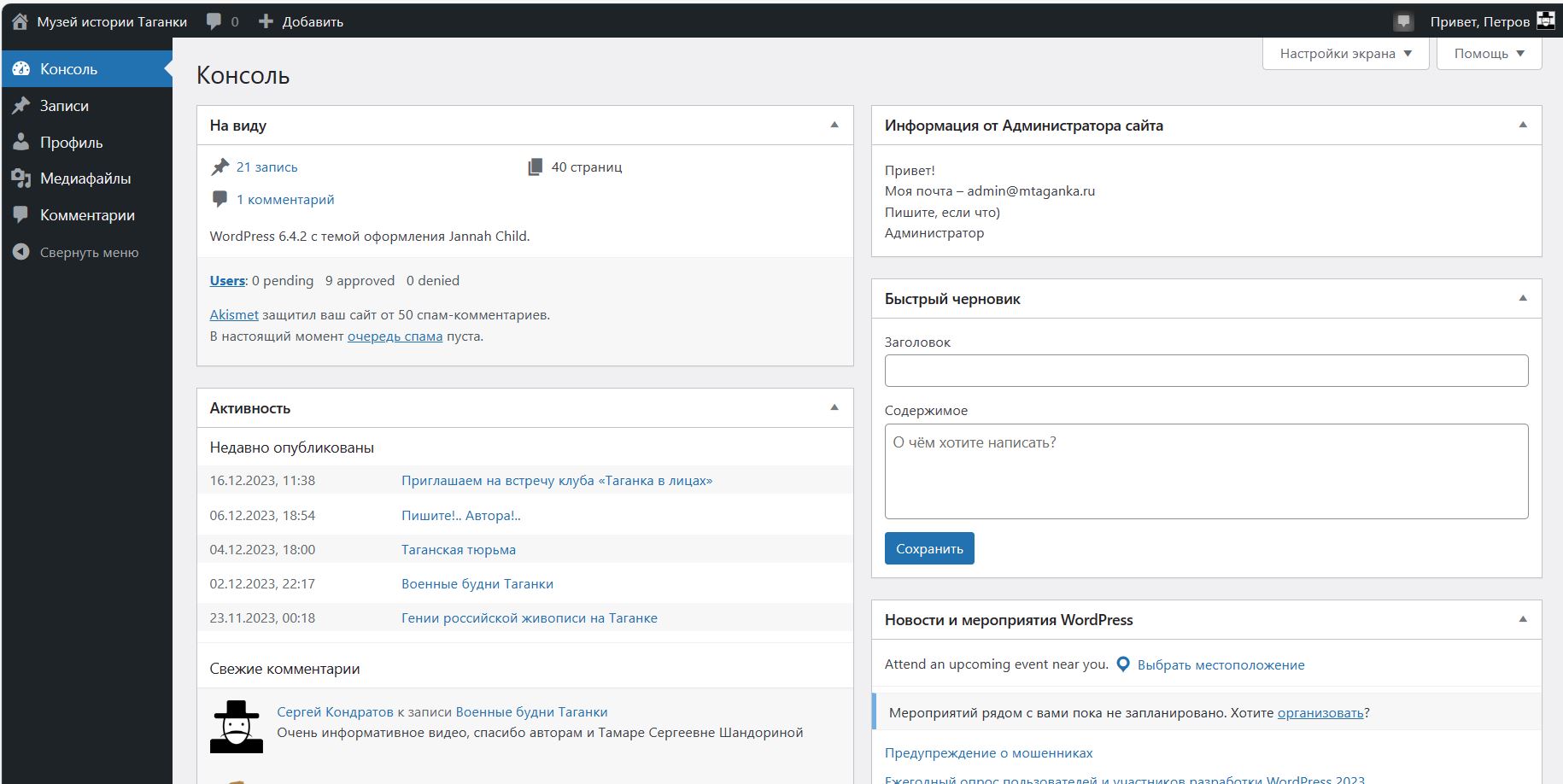Click Выбрать местоположение
This screenshot has height=784, width=1563.
(x=1221, y=664)
